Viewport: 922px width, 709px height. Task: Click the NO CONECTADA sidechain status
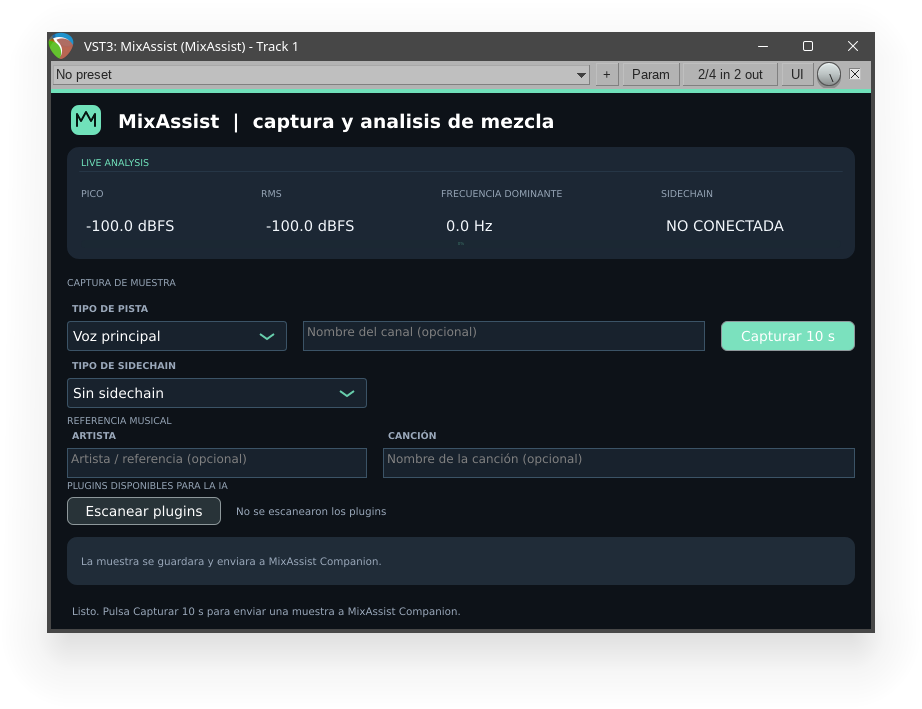point(724,226)
